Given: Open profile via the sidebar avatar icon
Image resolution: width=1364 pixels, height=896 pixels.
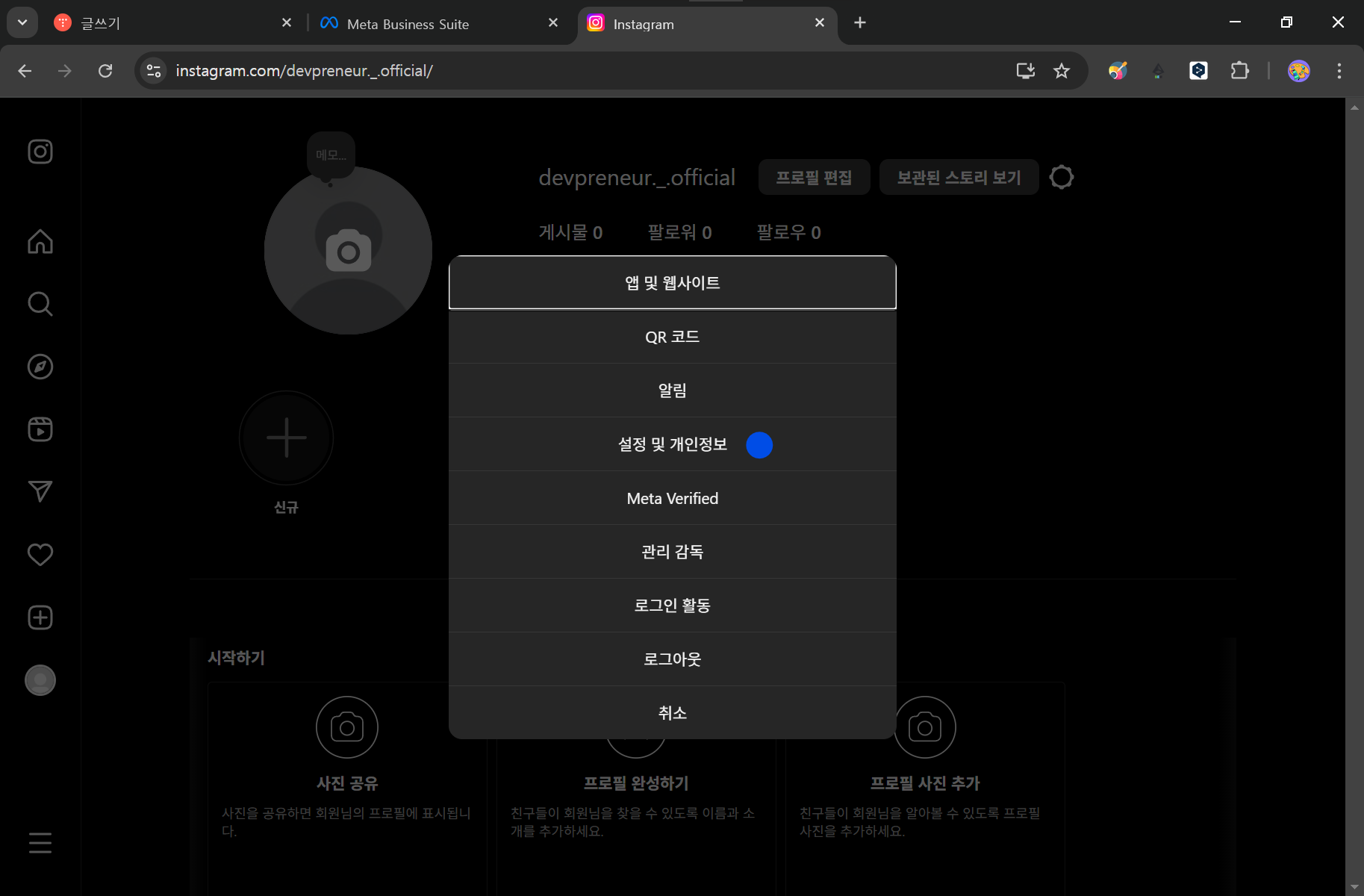Looking at the screenshot, I should click(x=40, y=680).
